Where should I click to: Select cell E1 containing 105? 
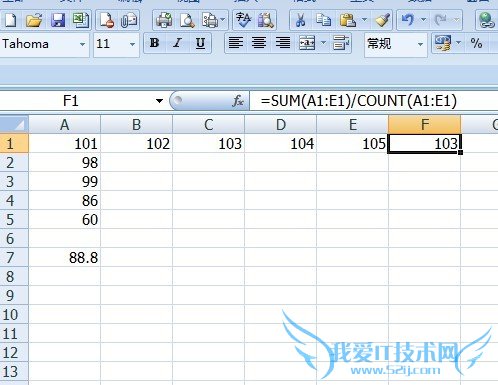[x=353, y=144]
